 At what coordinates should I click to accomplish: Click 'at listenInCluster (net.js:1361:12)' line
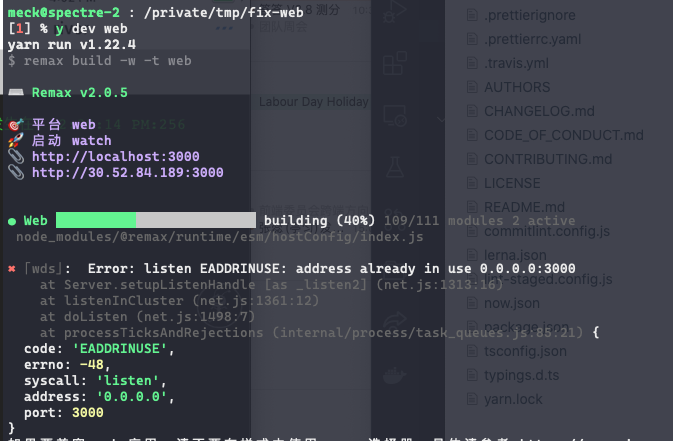pyautogui.click(x=179, y=301)
